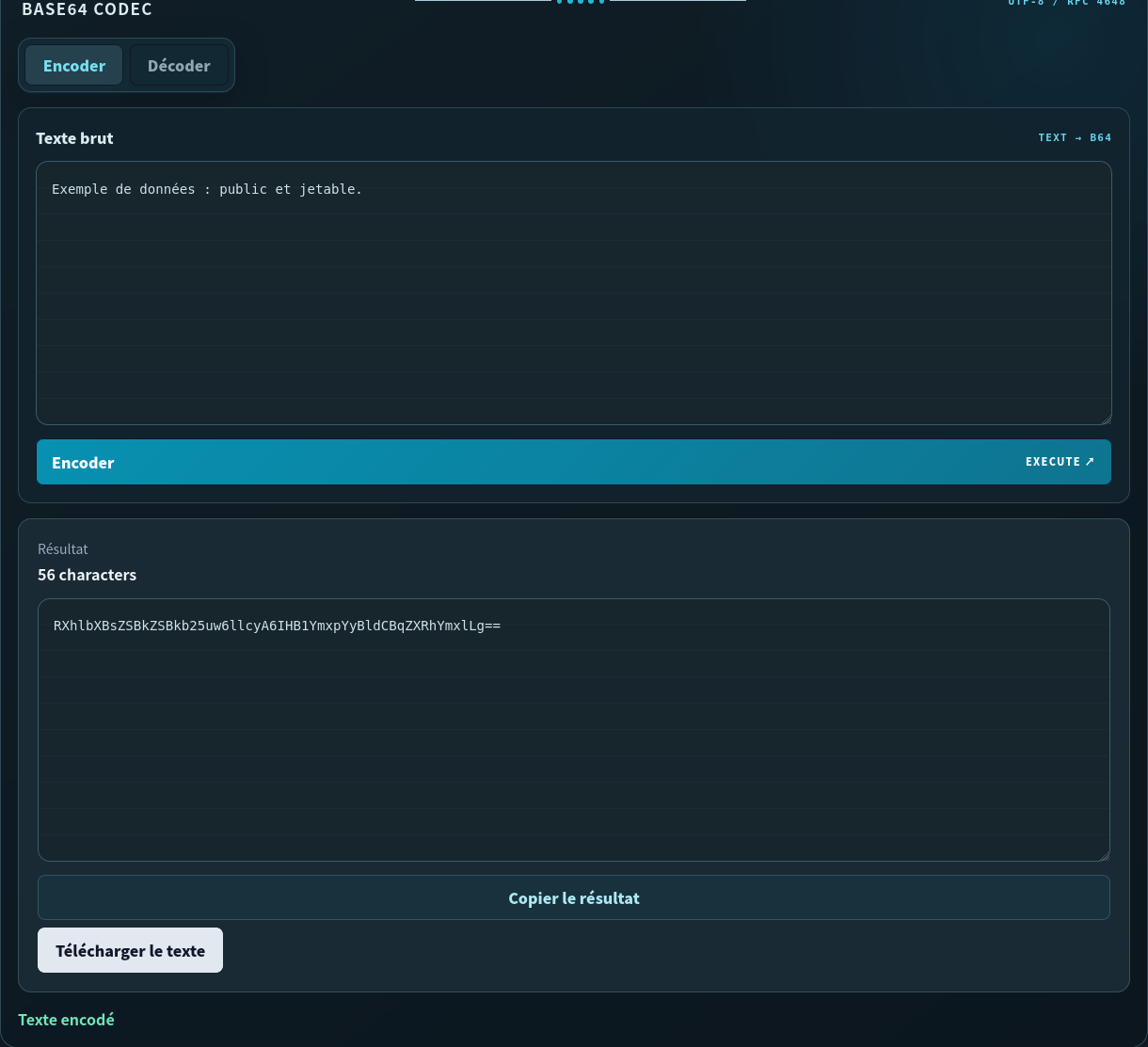Click the Base64 string RXhlbXBs… in result

277,626
